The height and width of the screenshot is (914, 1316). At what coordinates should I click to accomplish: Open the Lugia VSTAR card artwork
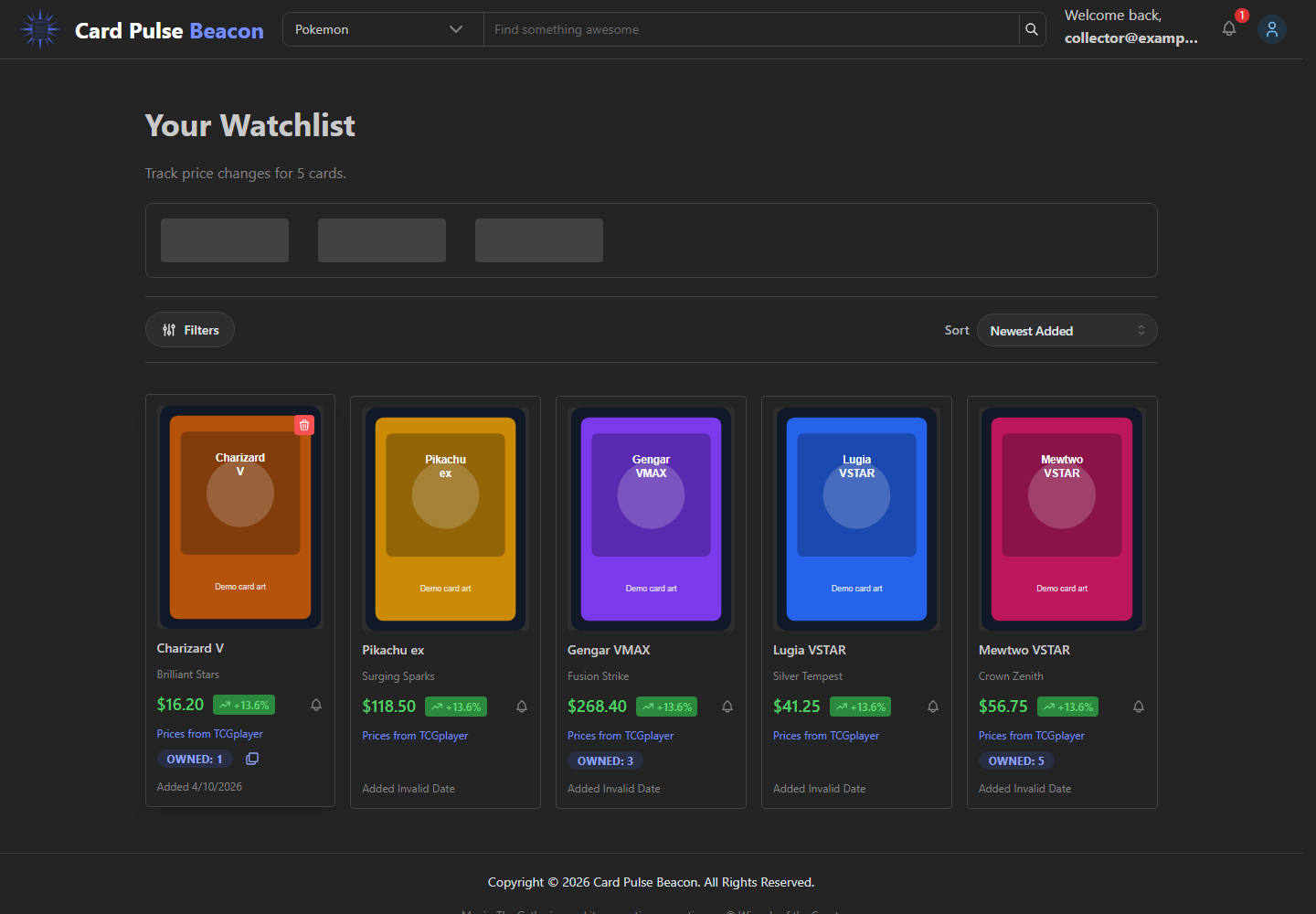coord(856,519)
